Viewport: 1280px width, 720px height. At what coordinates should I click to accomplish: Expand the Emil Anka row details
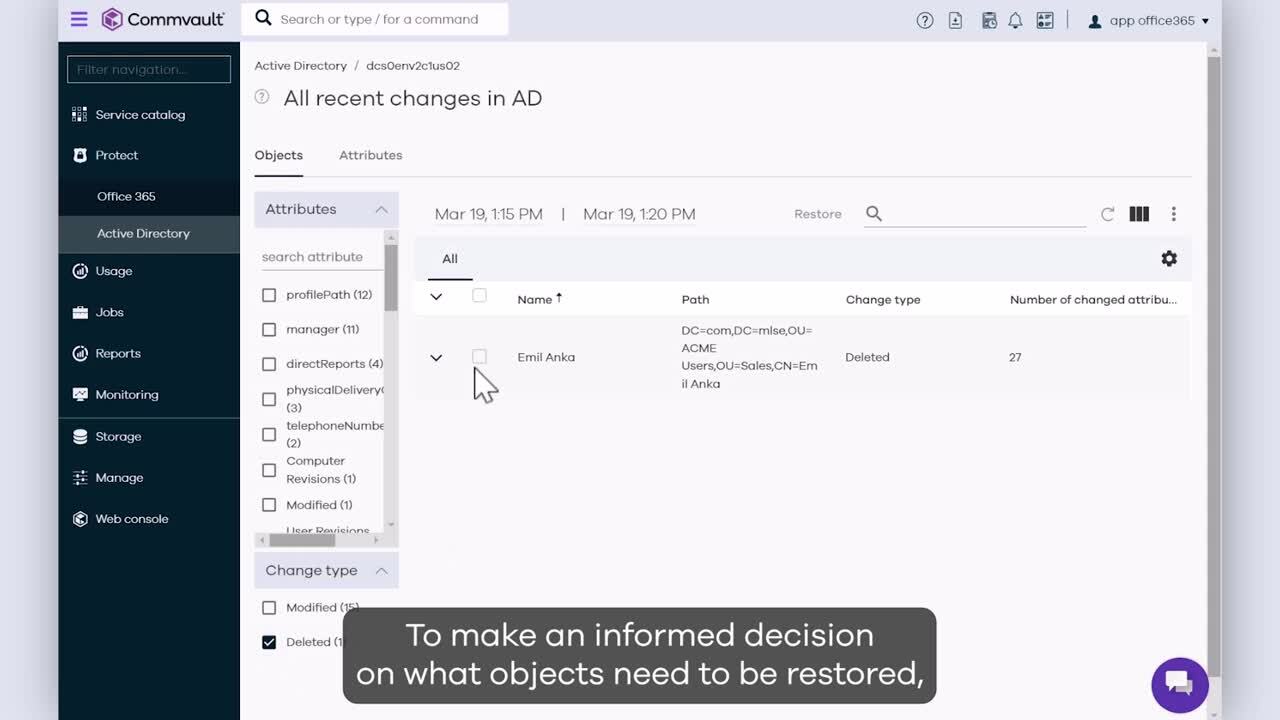click(436, 357)
